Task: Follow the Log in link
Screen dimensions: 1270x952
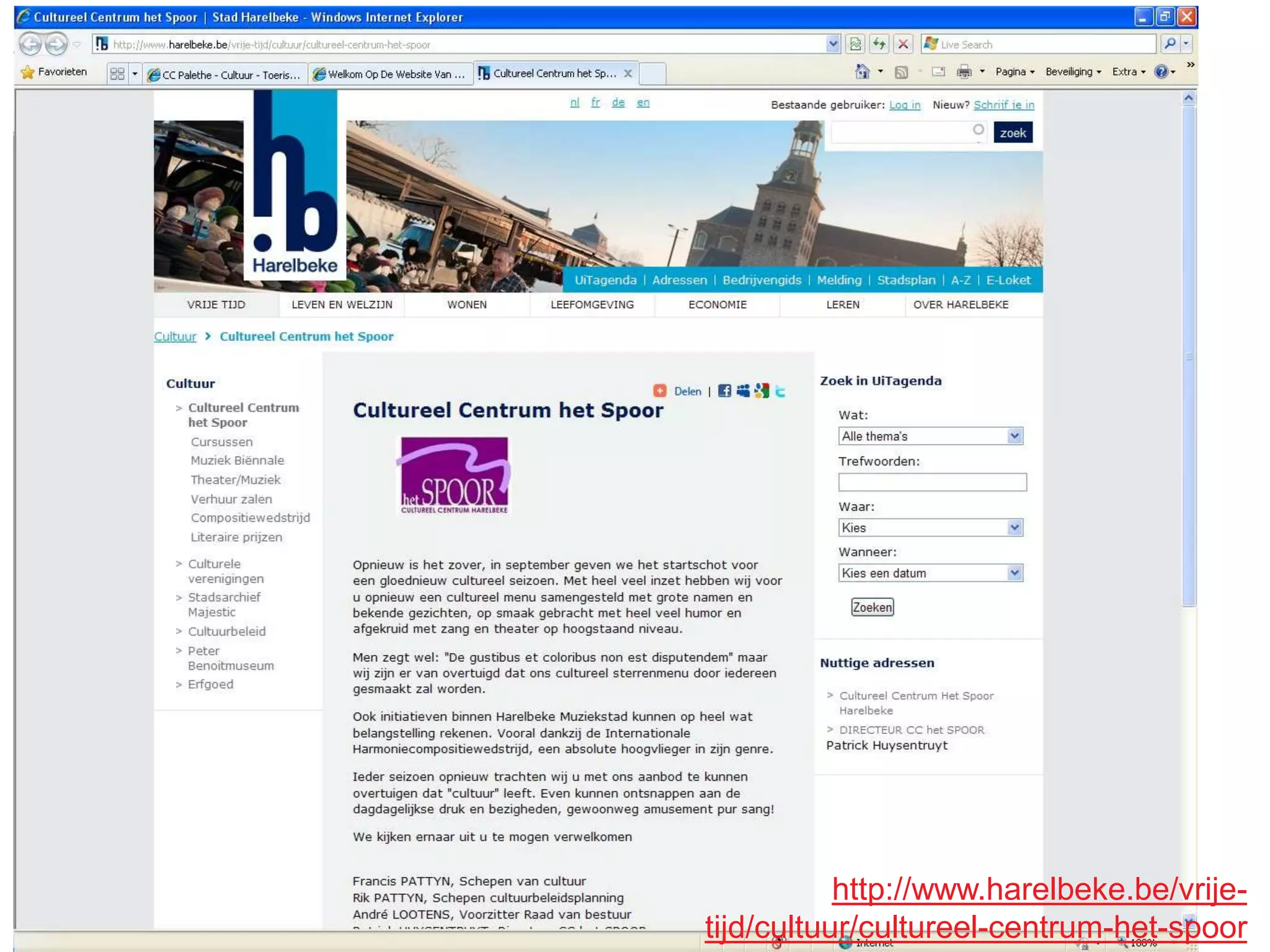Action: click(x=904, y=105)
